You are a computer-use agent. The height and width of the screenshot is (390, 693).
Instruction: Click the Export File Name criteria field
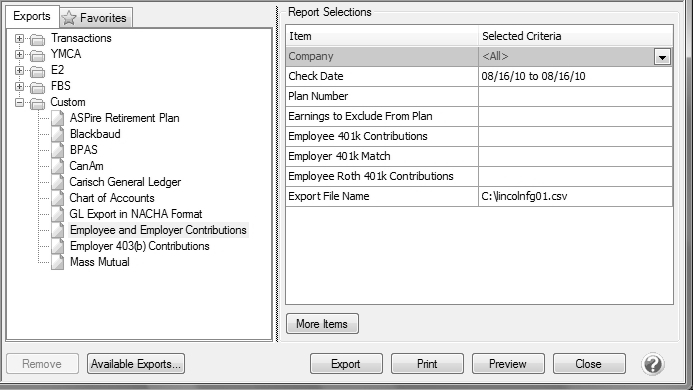point(575,196)
